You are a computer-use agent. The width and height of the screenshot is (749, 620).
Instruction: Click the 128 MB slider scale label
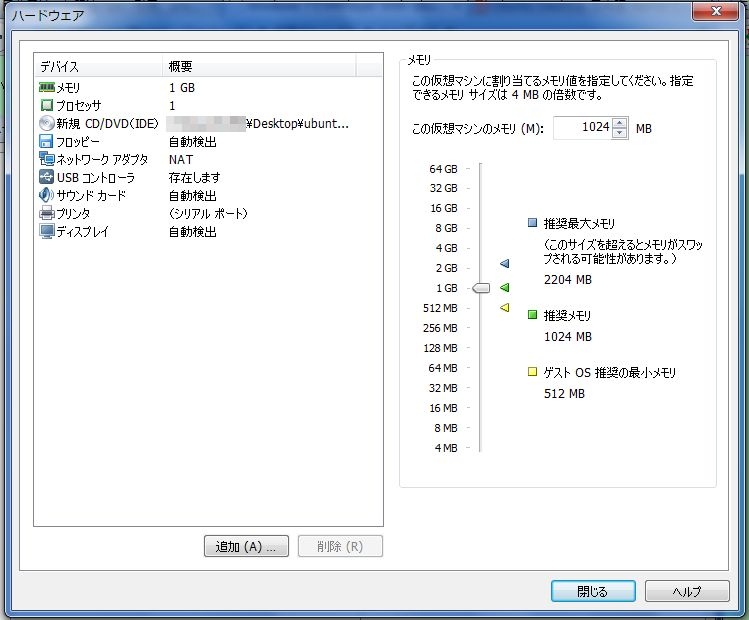tap(440, 348)
